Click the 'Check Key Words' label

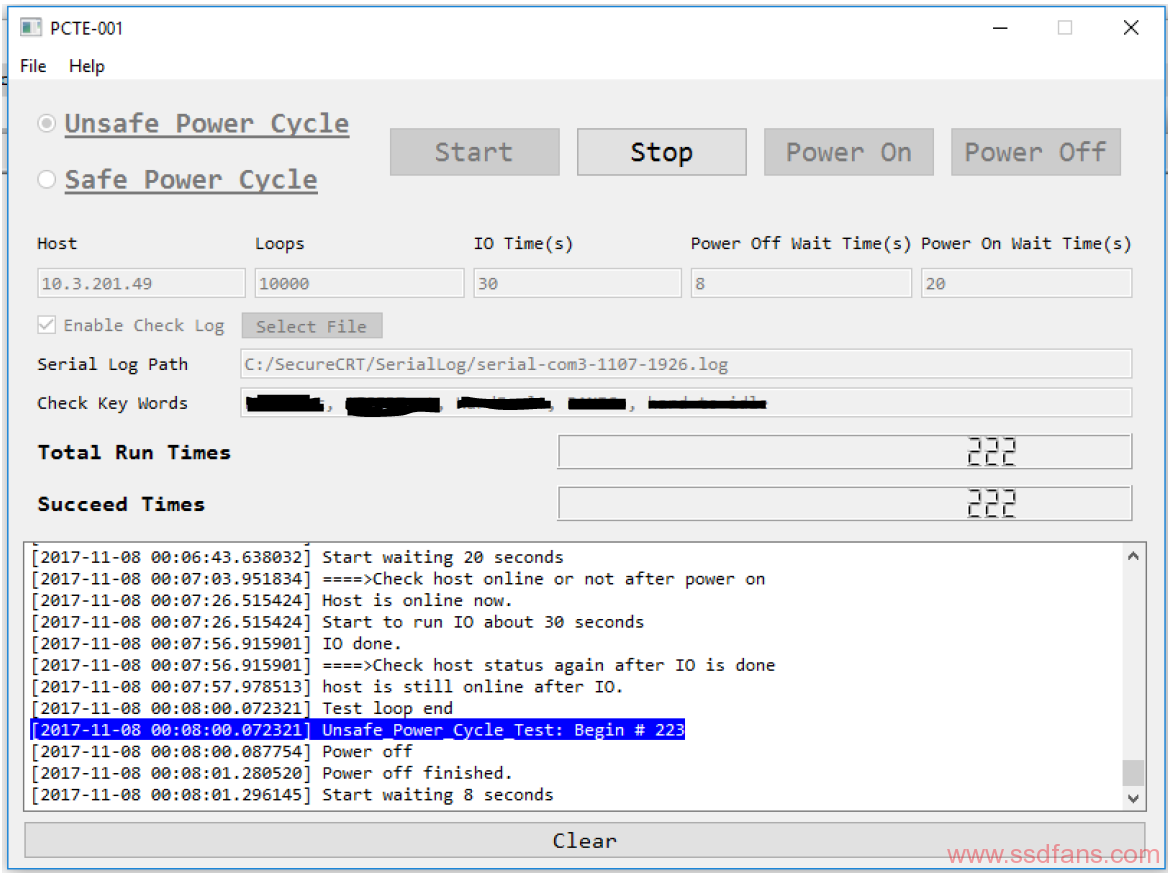[113, 403]
